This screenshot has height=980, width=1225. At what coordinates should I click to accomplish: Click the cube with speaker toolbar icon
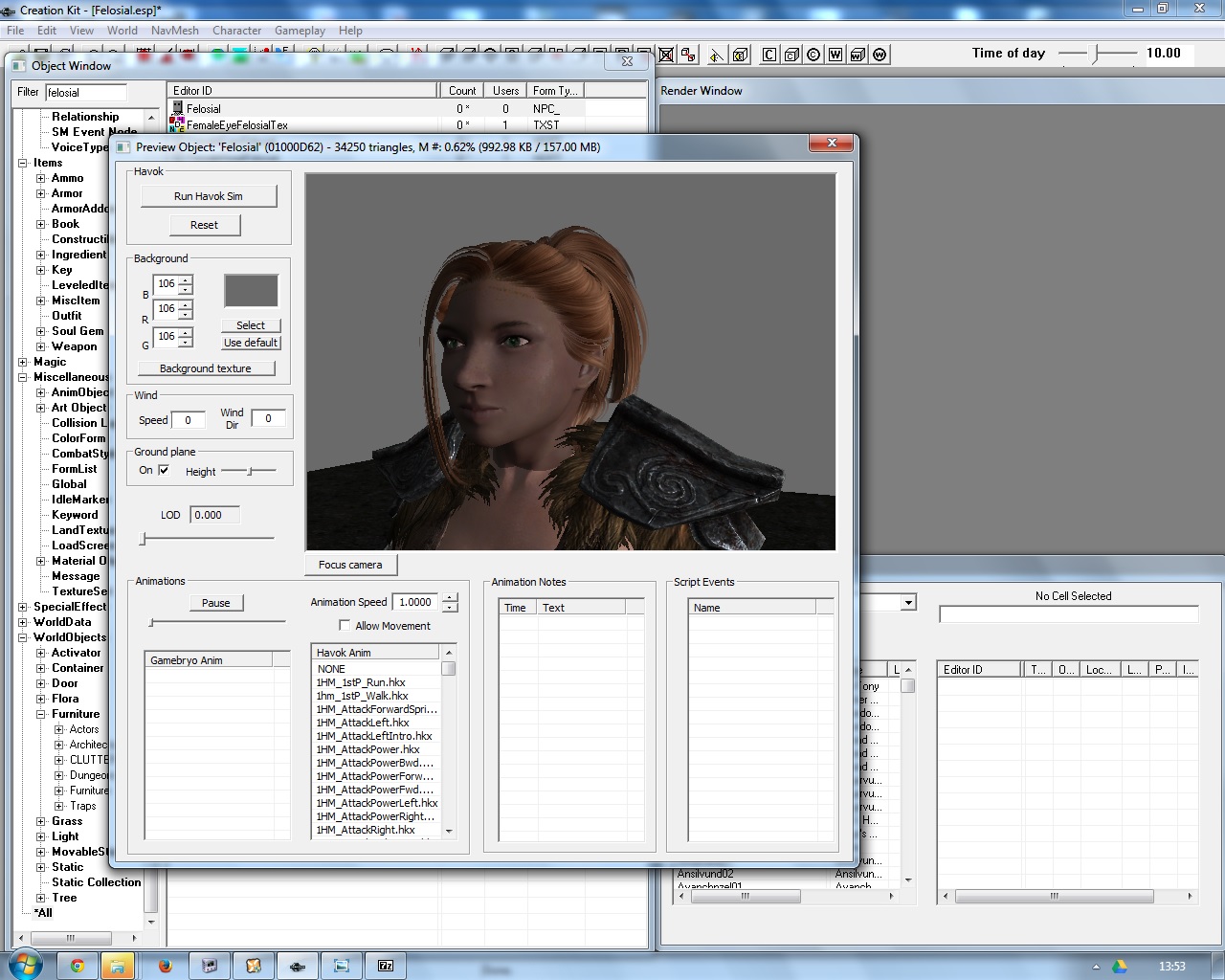[x=740, y=55]
